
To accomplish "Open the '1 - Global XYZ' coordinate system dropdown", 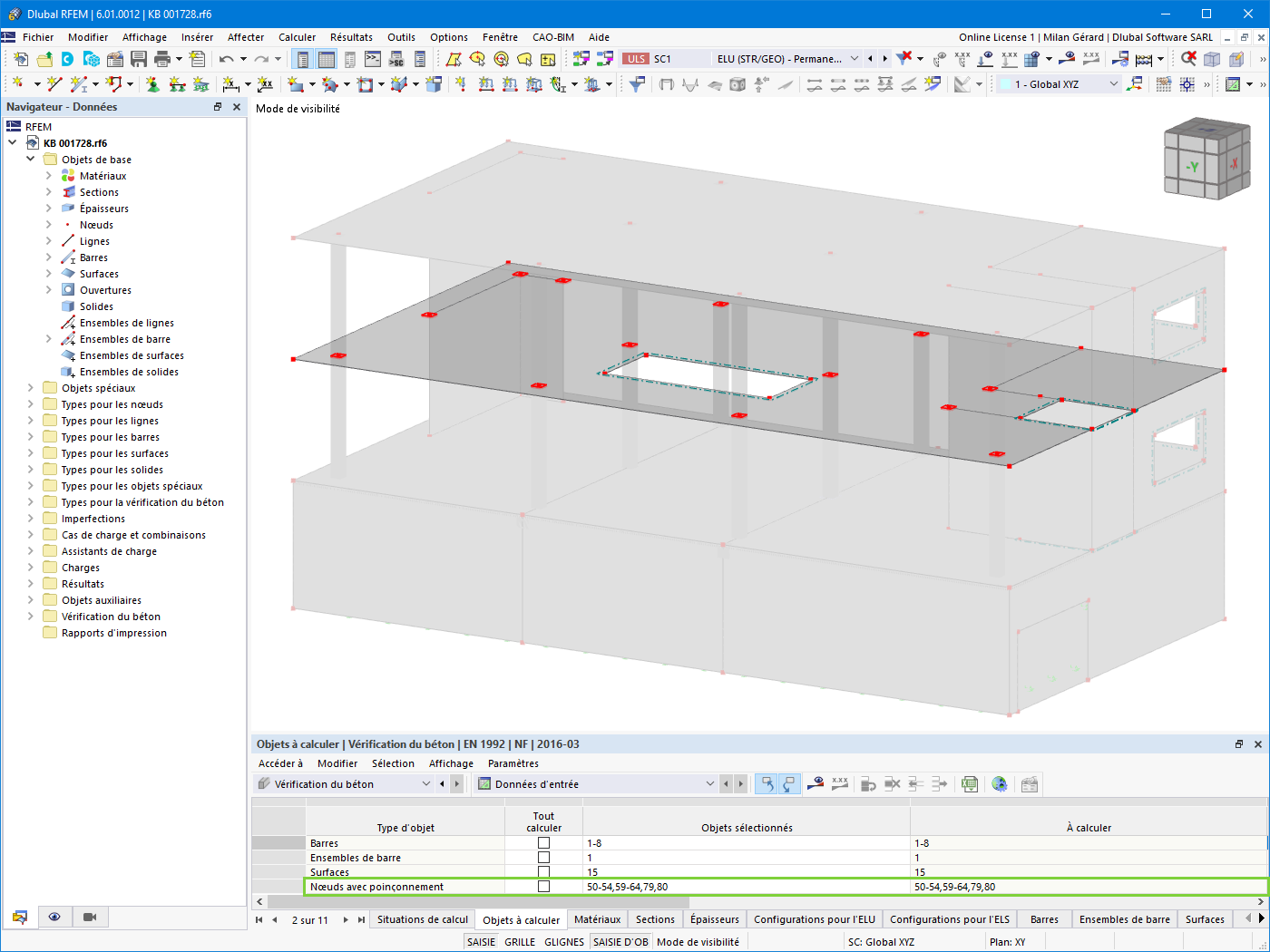I will (x=1114, y=84).
